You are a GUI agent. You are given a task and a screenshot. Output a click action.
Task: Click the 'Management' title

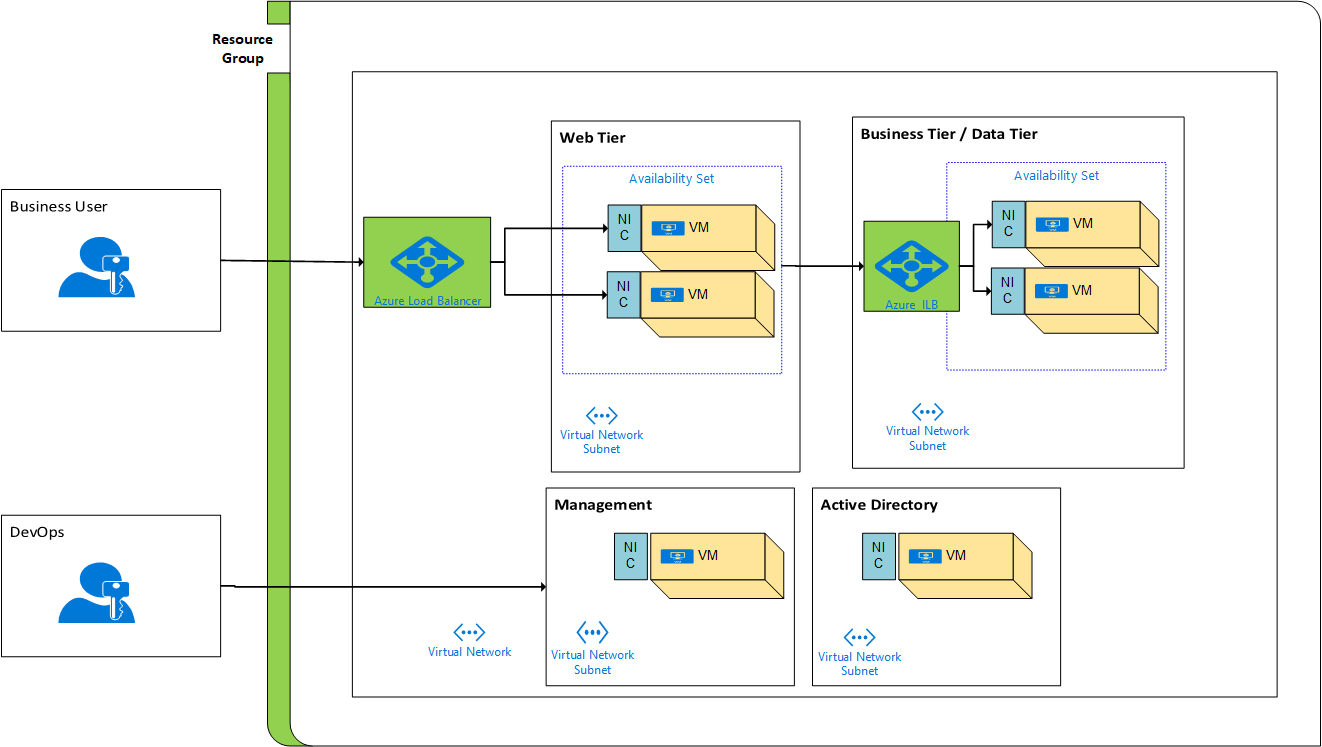(603, 504)
